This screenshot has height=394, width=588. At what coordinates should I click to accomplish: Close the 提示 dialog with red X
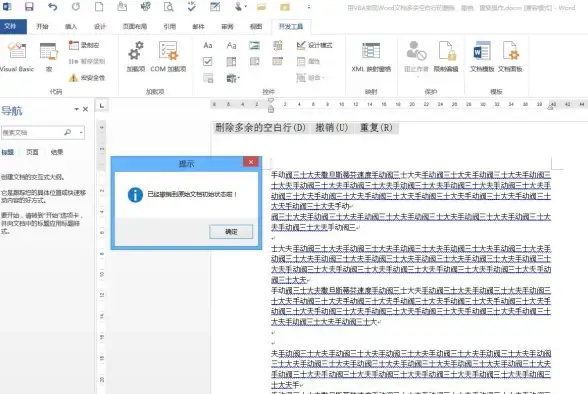click(x=251, y=162)
